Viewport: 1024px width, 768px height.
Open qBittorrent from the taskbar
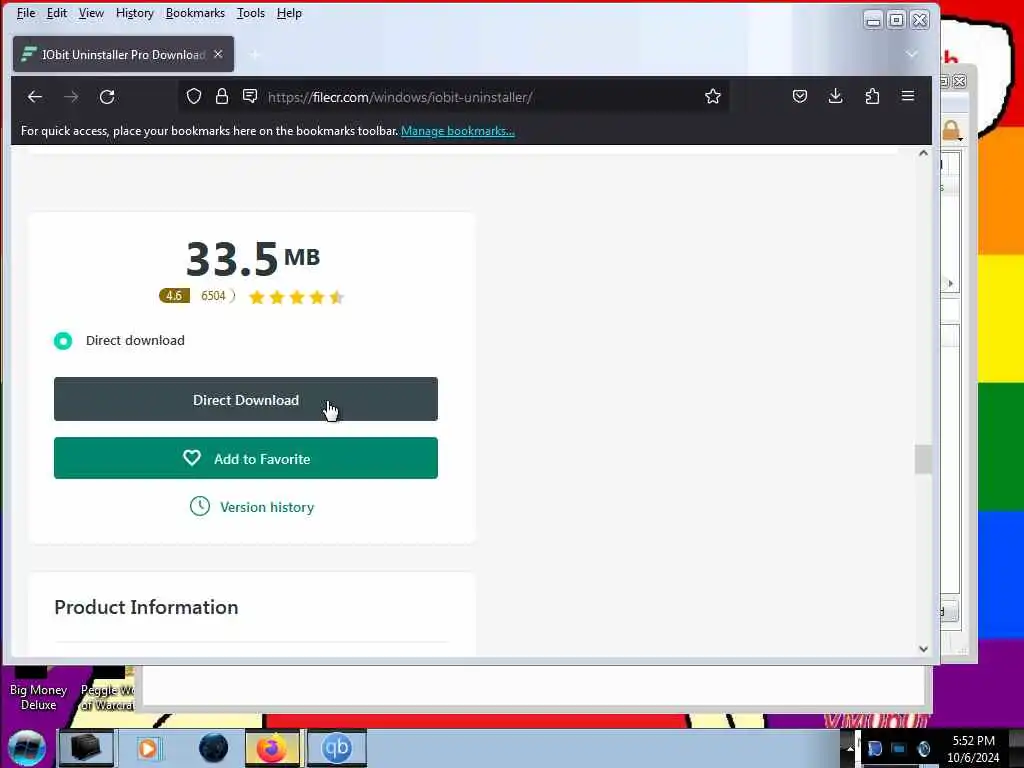click(336, 748)
